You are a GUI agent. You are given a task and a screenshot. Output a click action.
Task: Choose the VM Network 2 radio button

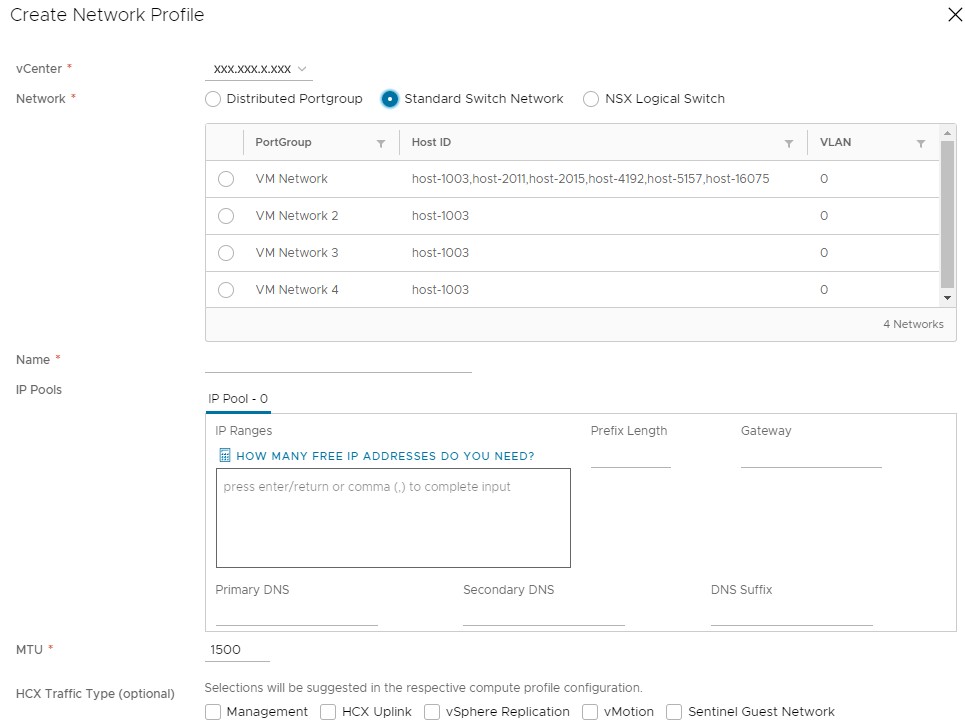(x=226, y=216)
